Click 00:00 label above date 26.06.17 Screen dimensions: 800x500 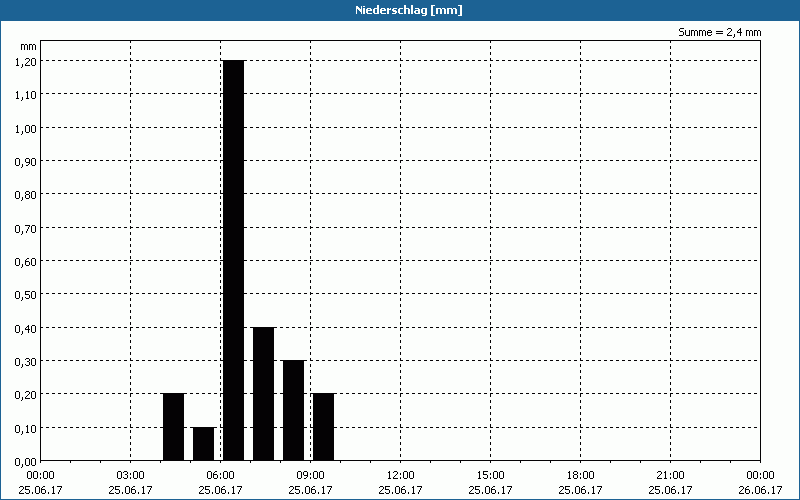tap(760, 476)
